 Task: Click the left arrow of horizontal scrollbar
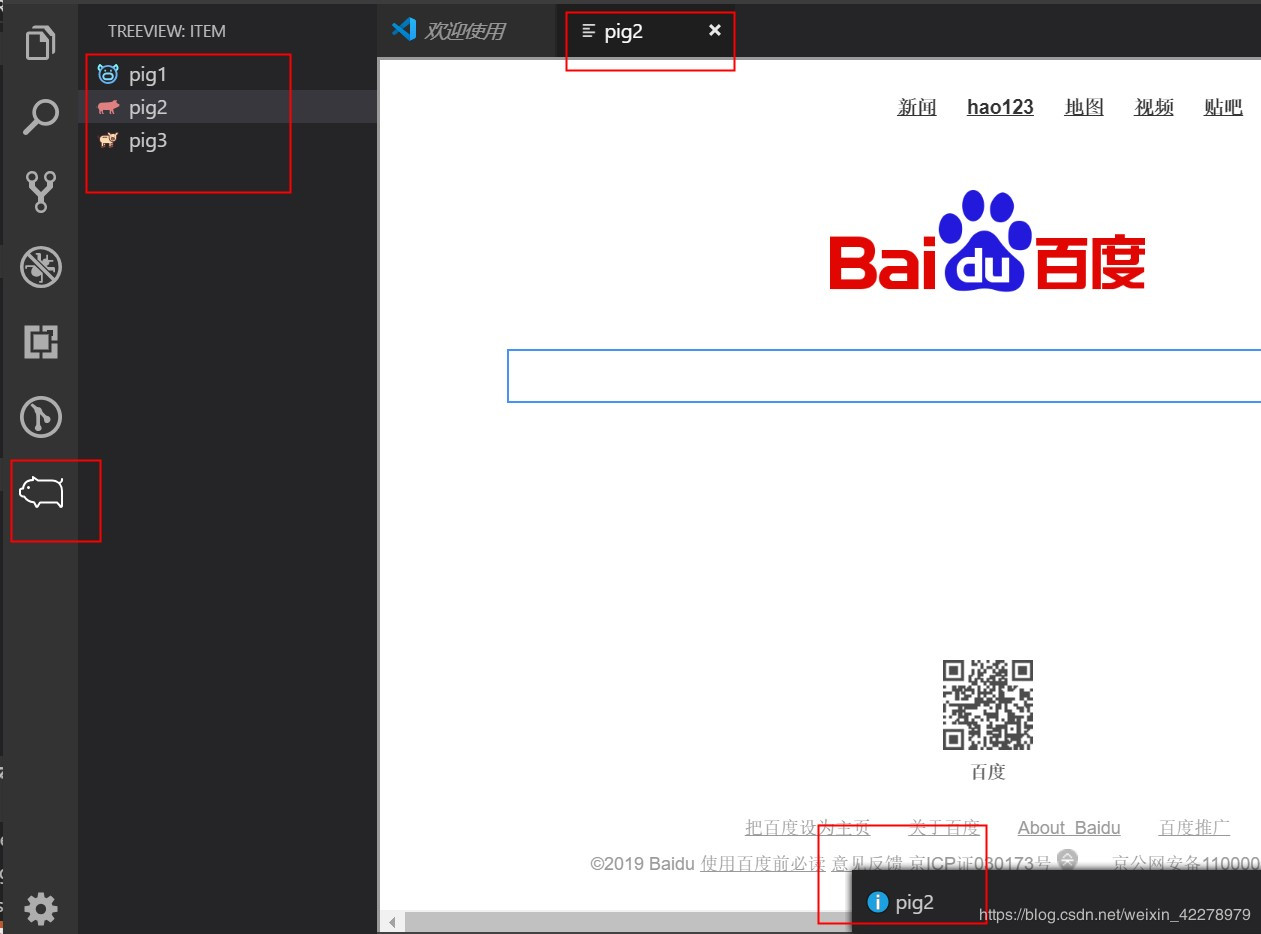pos(393,922)
